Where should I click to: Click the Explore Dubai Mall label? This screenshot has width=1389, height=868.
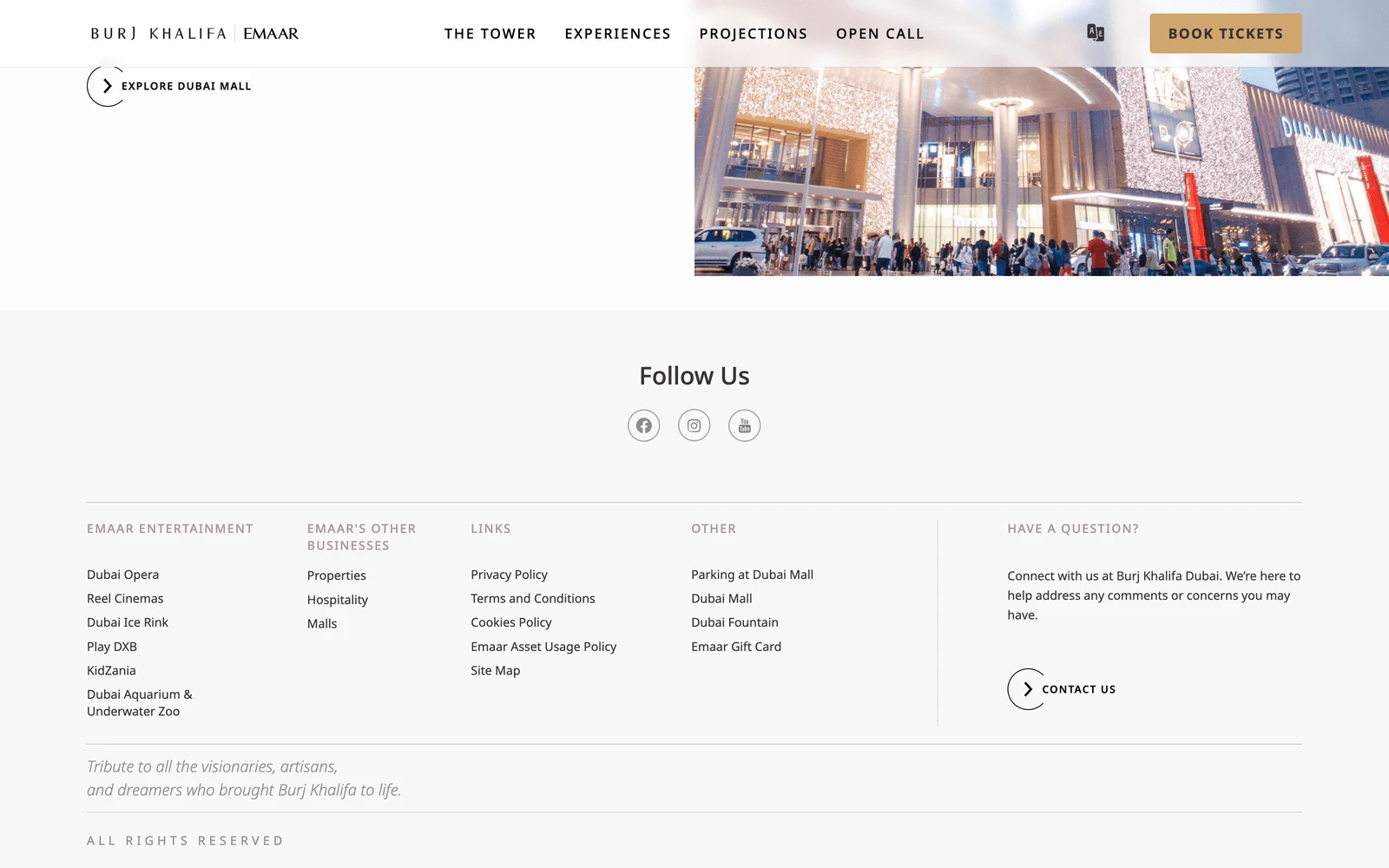click(187, 86)
